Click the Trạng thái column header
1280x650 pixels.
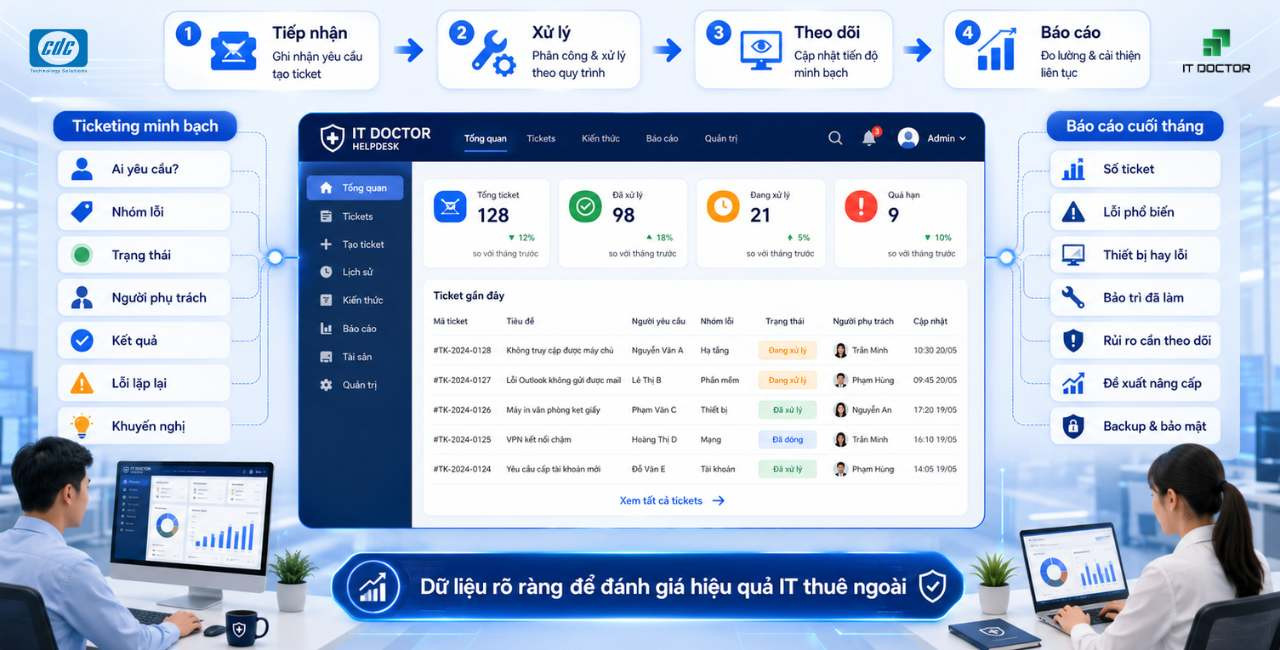(785, 321)
